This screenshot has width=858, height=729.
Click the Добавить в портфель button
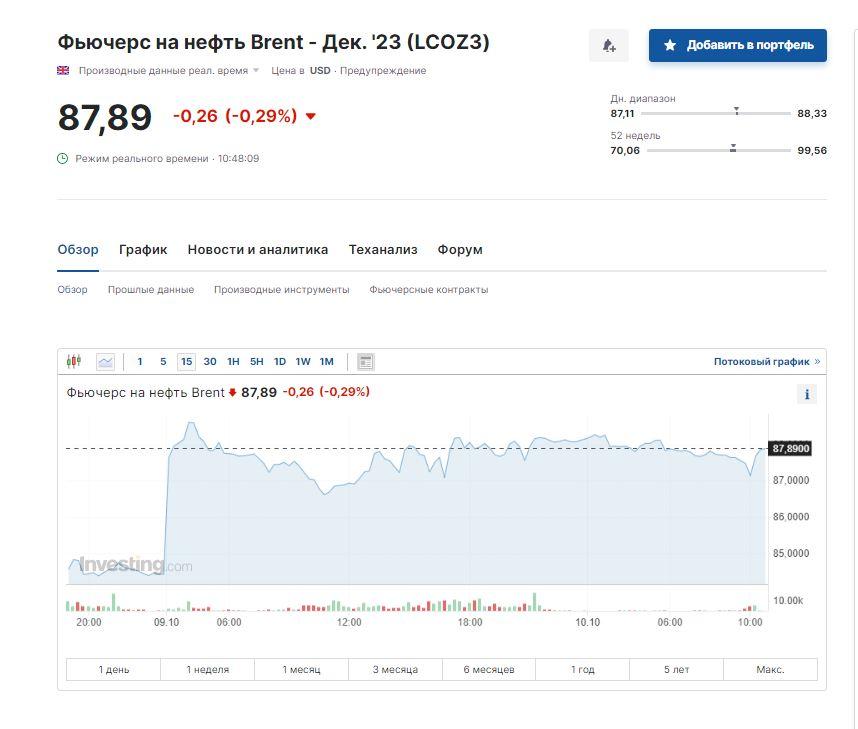(x=737, y=46)
